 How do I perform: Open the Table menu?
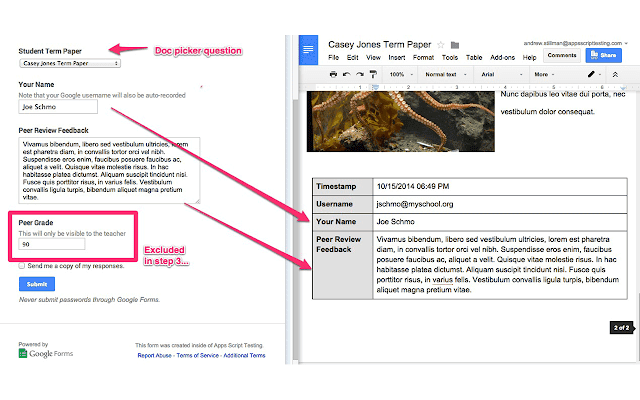pos(474,58)
